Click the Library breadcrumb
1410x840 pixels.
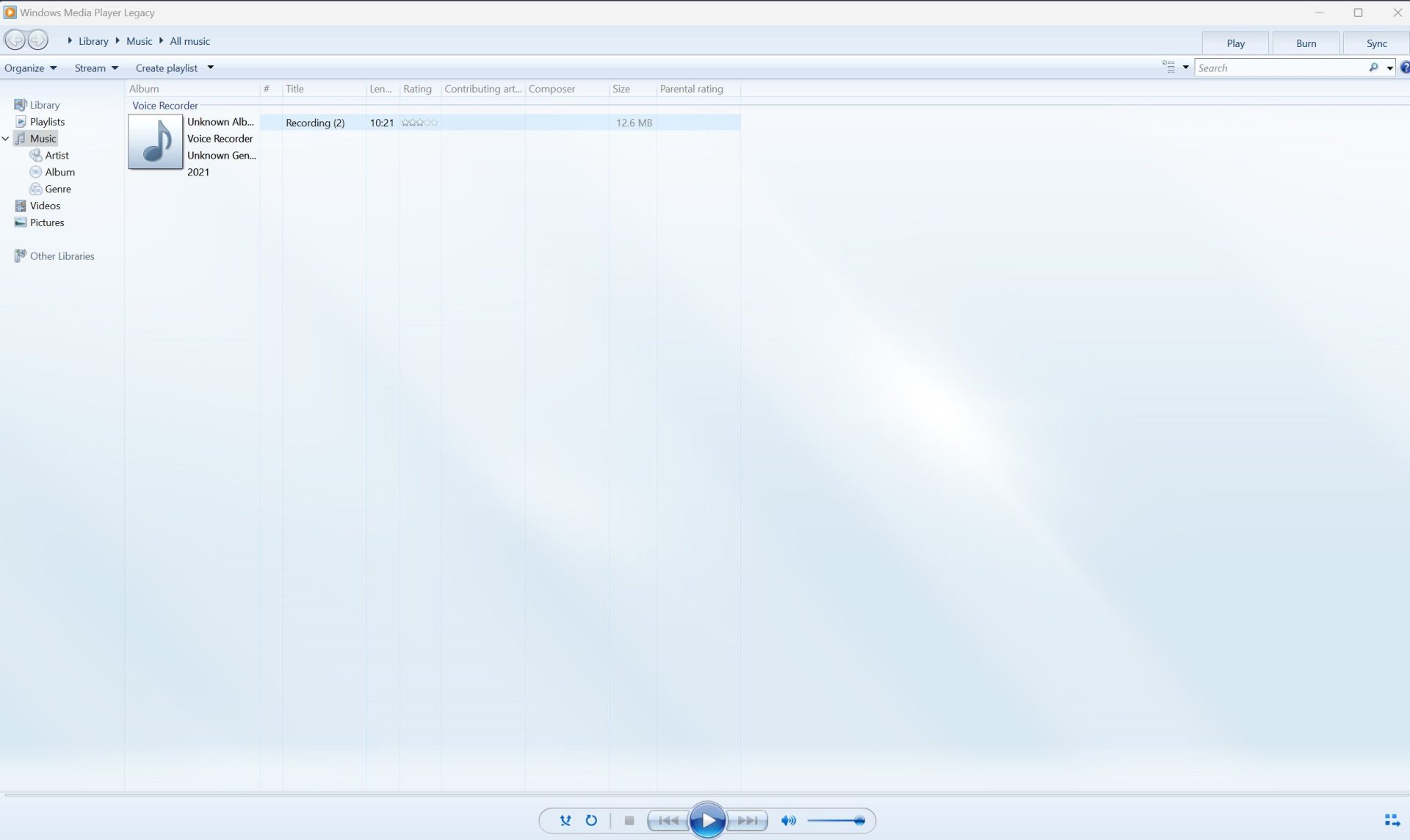[x=93, y=41]
